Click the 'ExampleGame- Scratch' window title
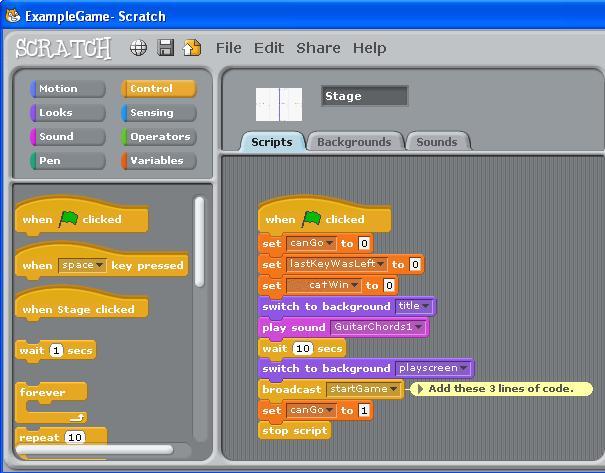Viewport: 605px width, 473px height. tap(95, 16)
